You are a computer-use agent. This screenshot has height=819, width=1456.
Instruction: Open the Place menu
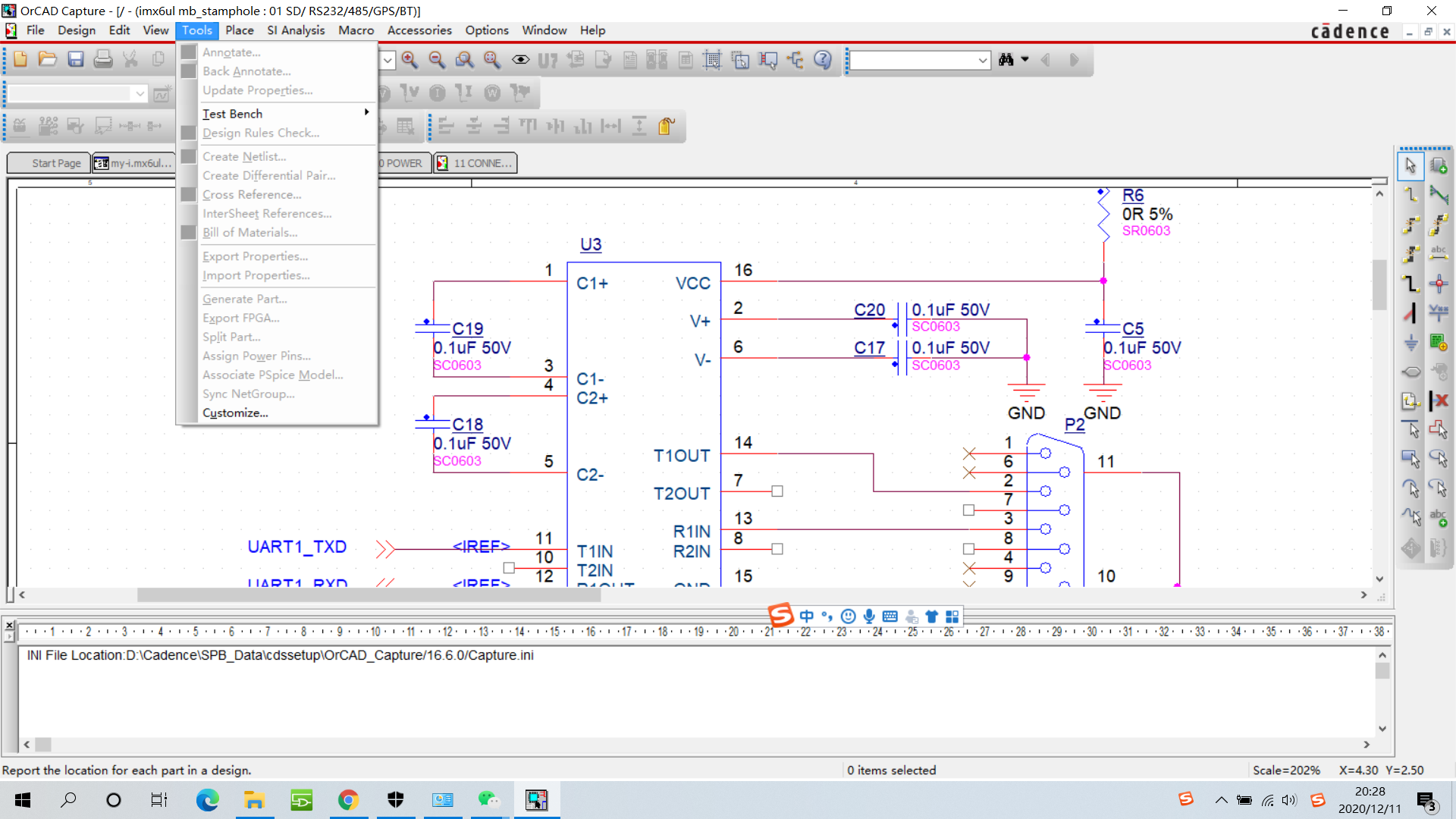pyautogui.click(x=239, y=30)
